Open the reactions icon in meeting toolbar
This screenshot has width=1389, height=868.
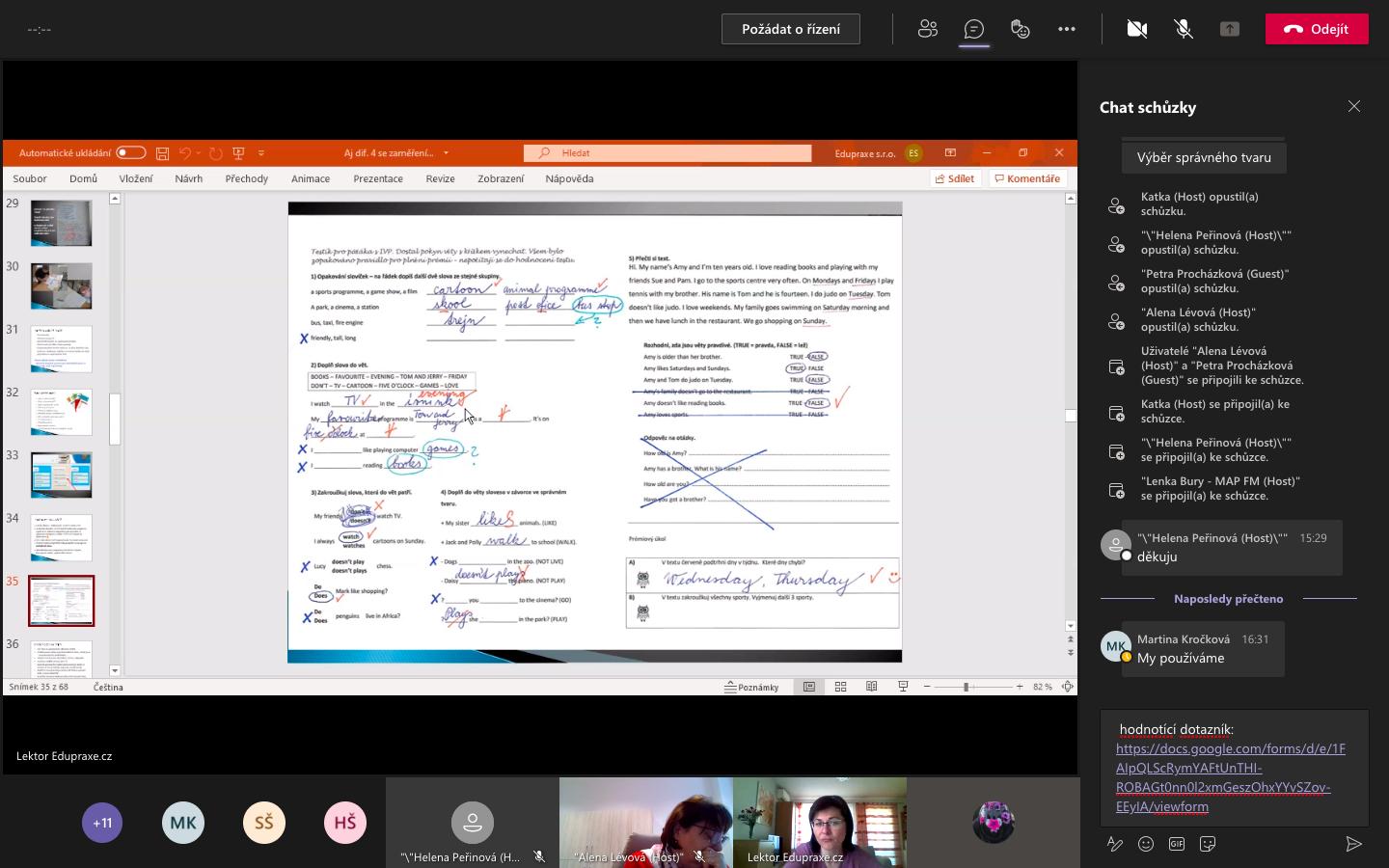[x=1021, y=29]
